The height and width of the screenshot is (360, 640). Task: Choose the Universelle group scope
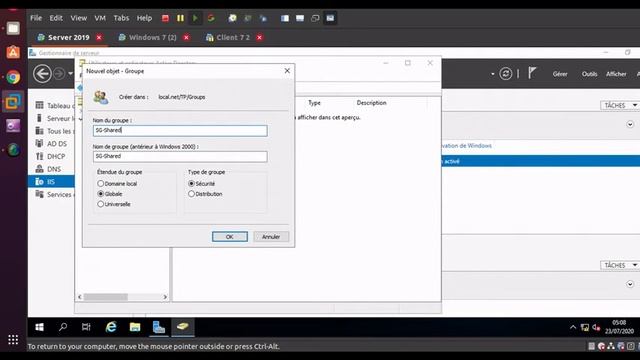pyautogui.click(x=114, y=204)
